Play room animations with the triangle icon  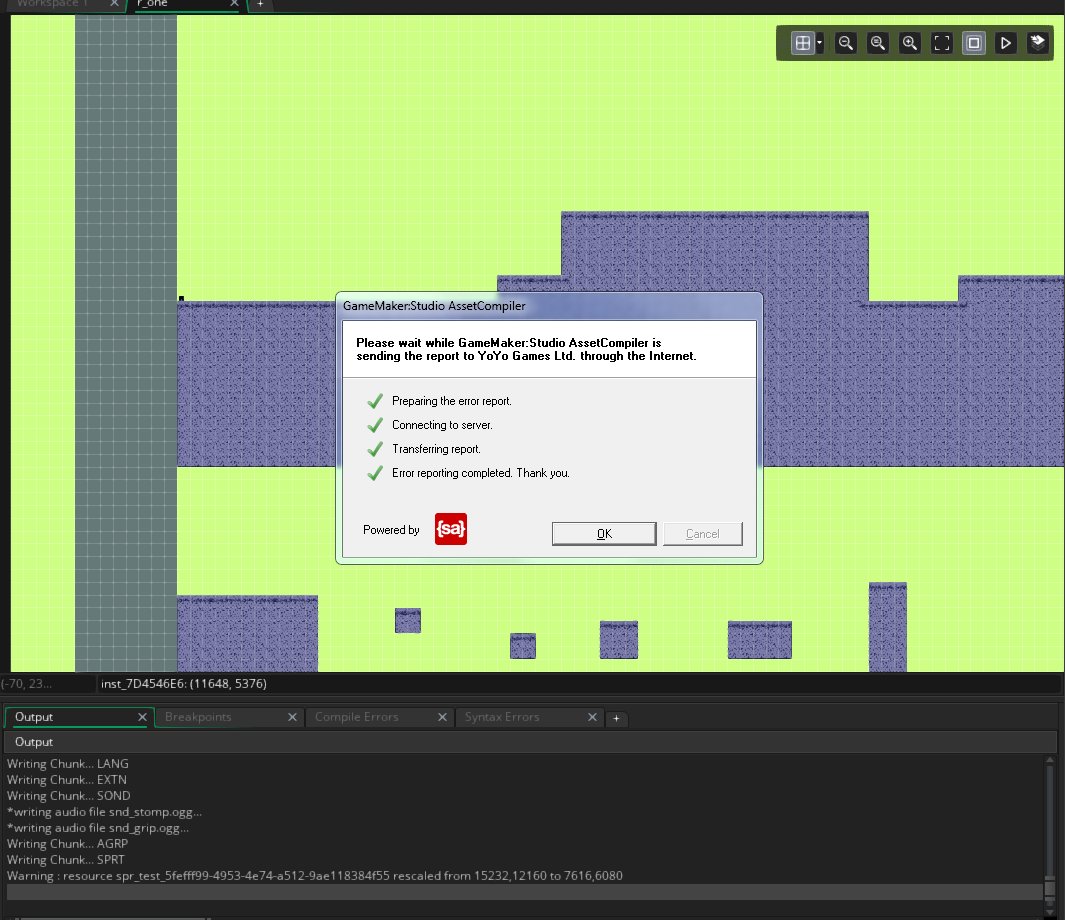click(x=1006, y=43)
